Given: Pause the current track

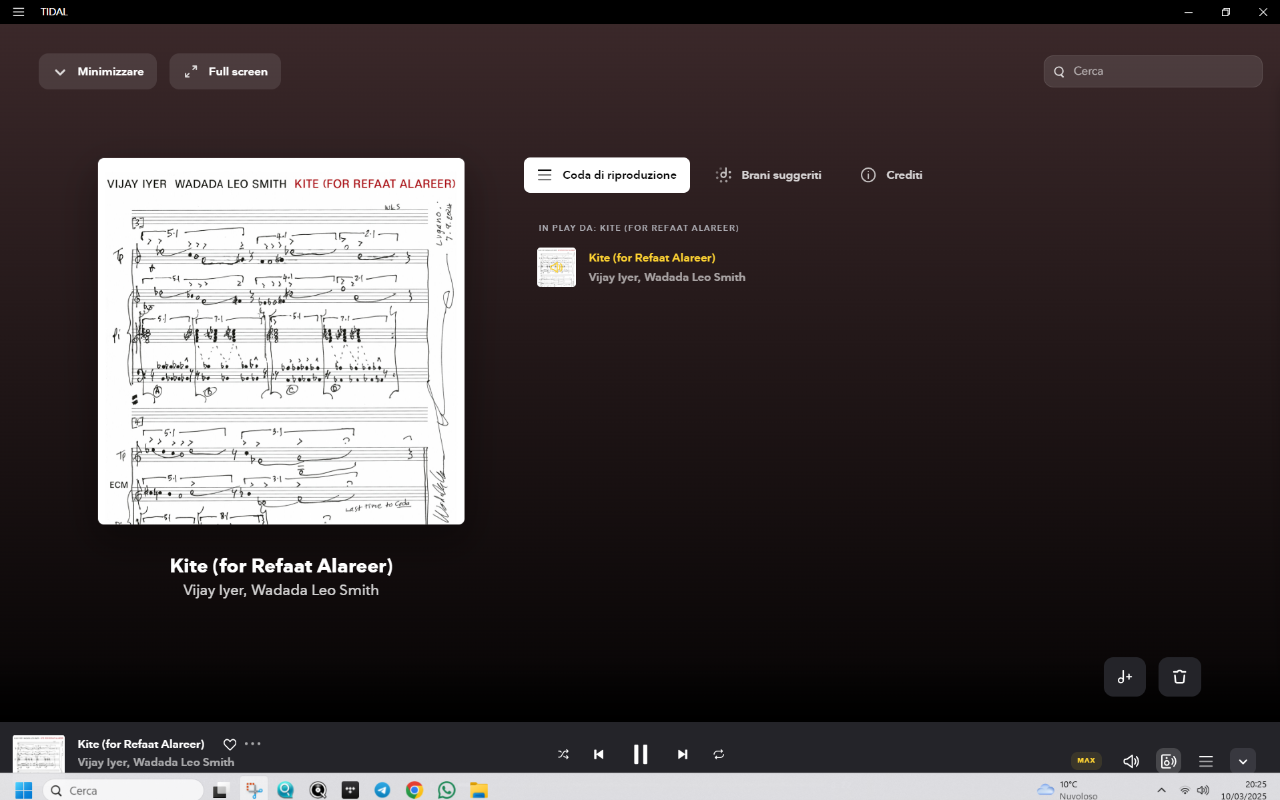Looking at the screenshot, I should coord(640,755).
